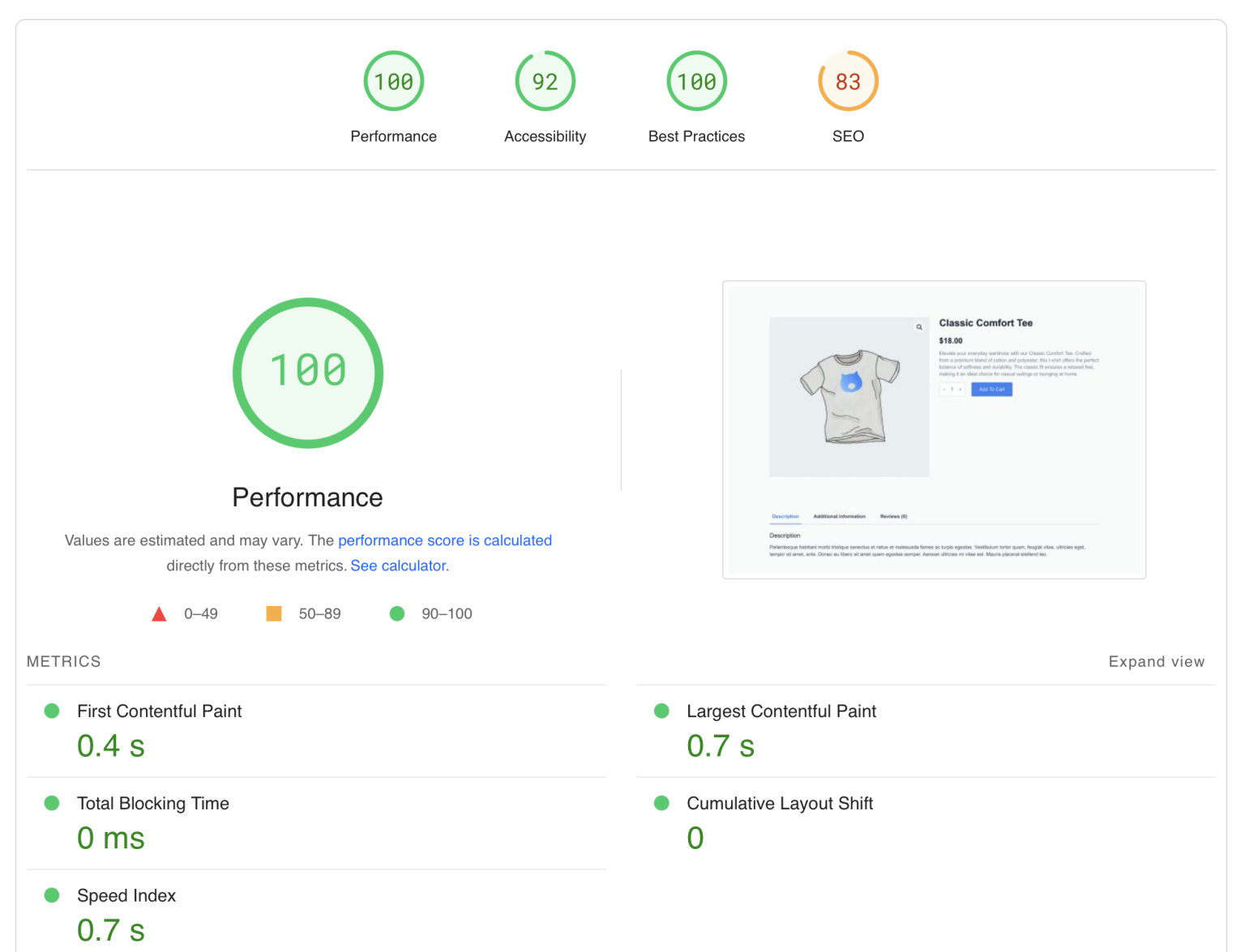
Task: Open the Reviews (0) tab
Action: [892, 516]
